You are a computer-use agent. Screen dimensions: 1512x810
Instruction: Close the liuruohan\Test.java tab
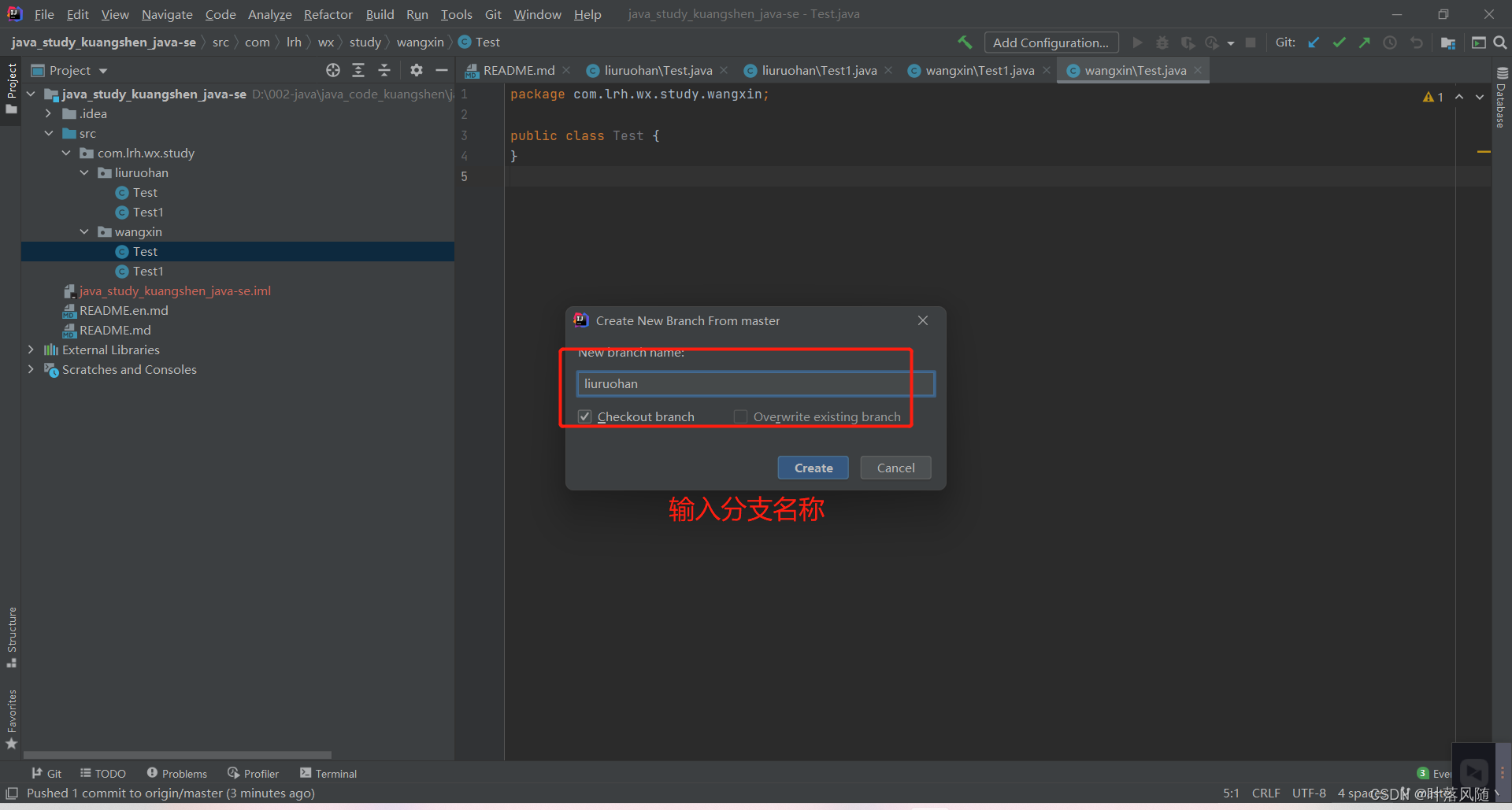pyautogui.click(x=724, y=70)
